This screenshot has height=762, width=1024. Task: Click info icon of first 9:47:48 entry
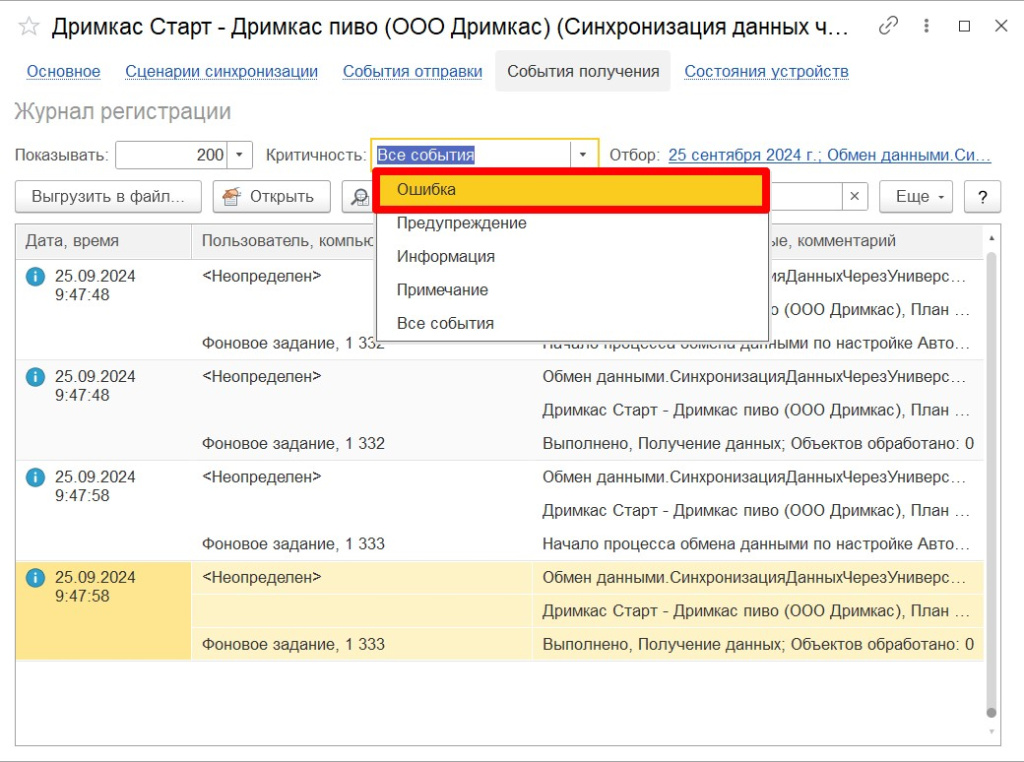click(x=35, y=277)
